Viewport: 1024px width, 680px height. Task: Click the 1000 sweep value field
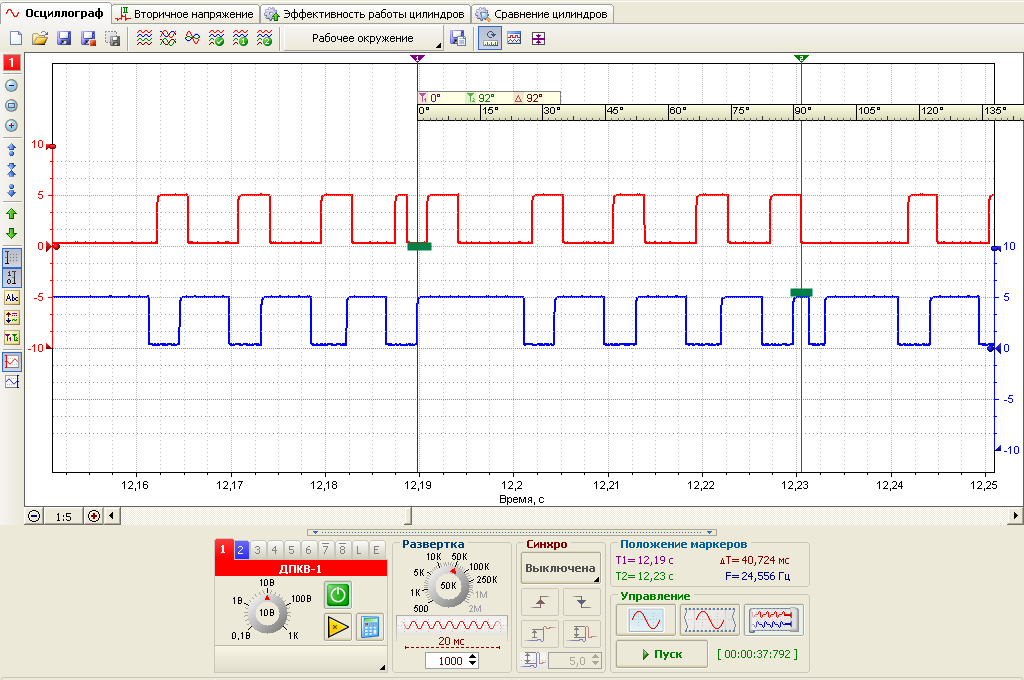[x=446, y=661]
